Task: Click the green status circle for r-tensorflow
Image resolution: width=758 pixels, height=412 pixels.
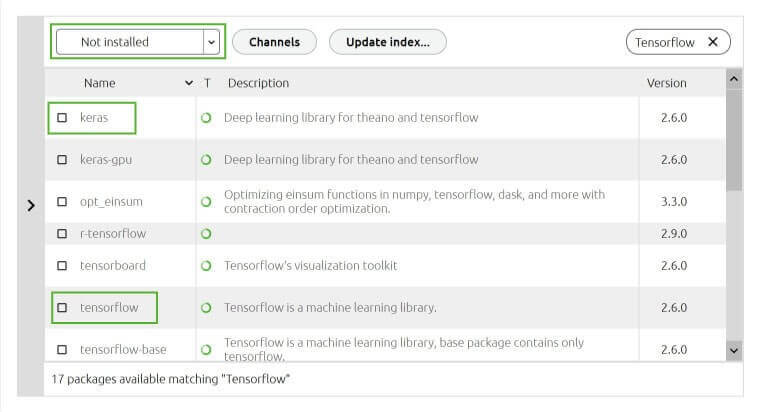Action: pyautogui.click(x=206, y=234)
